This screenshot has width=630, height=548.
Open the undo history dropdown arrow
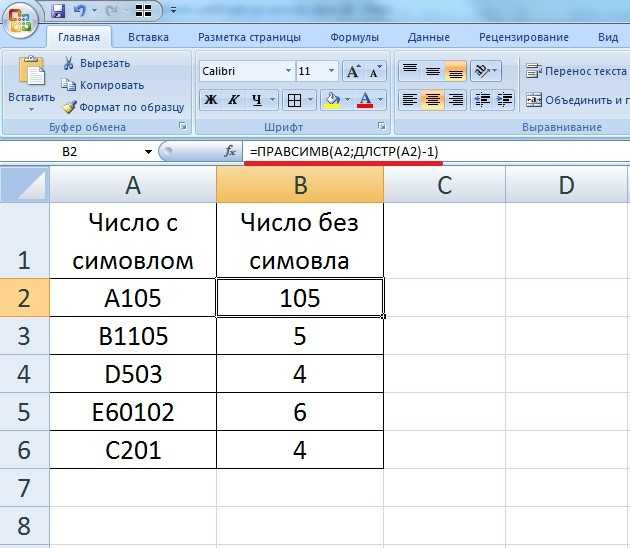click(95, 10)
